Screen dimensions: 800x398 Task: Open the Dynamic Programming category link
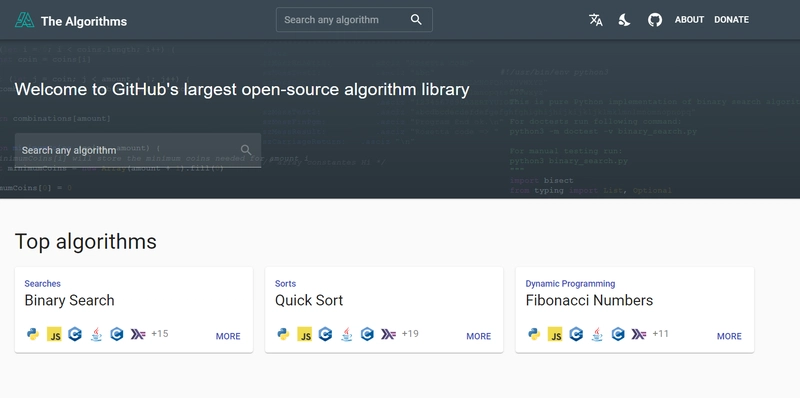(570, 284)
